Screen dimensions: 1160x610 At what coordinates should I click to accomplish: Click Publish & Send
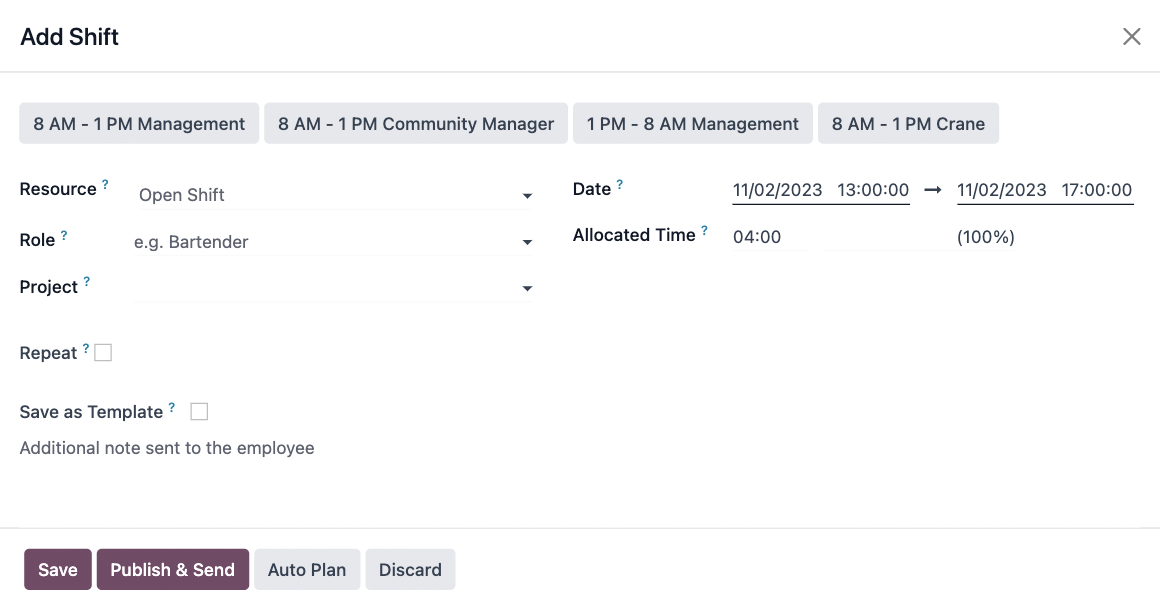pos(172,569)
